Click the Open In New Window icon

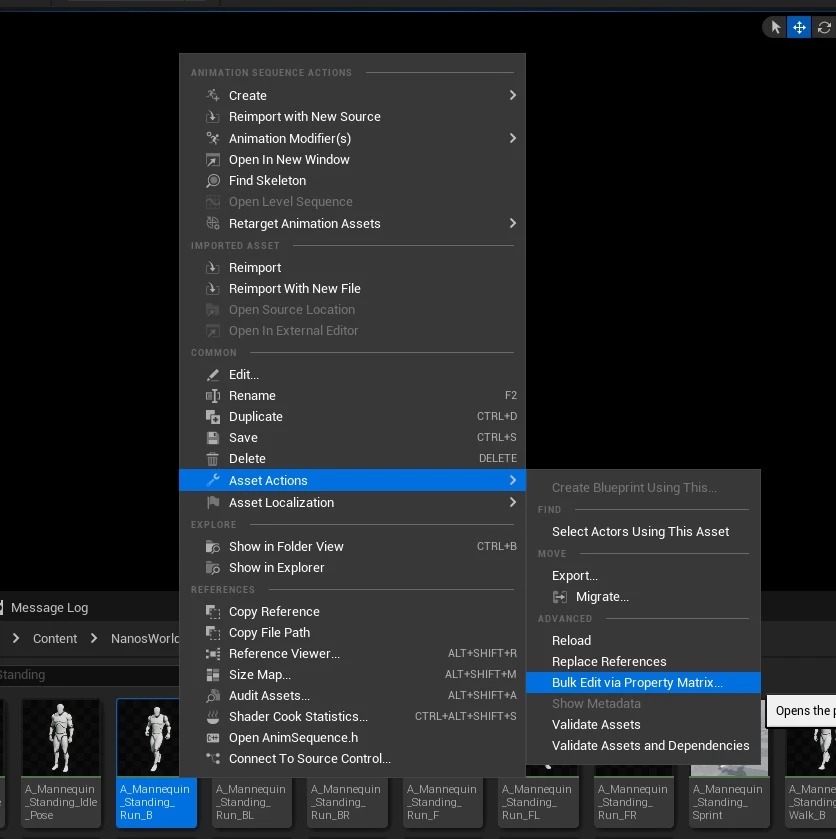[x=213, y=159]
